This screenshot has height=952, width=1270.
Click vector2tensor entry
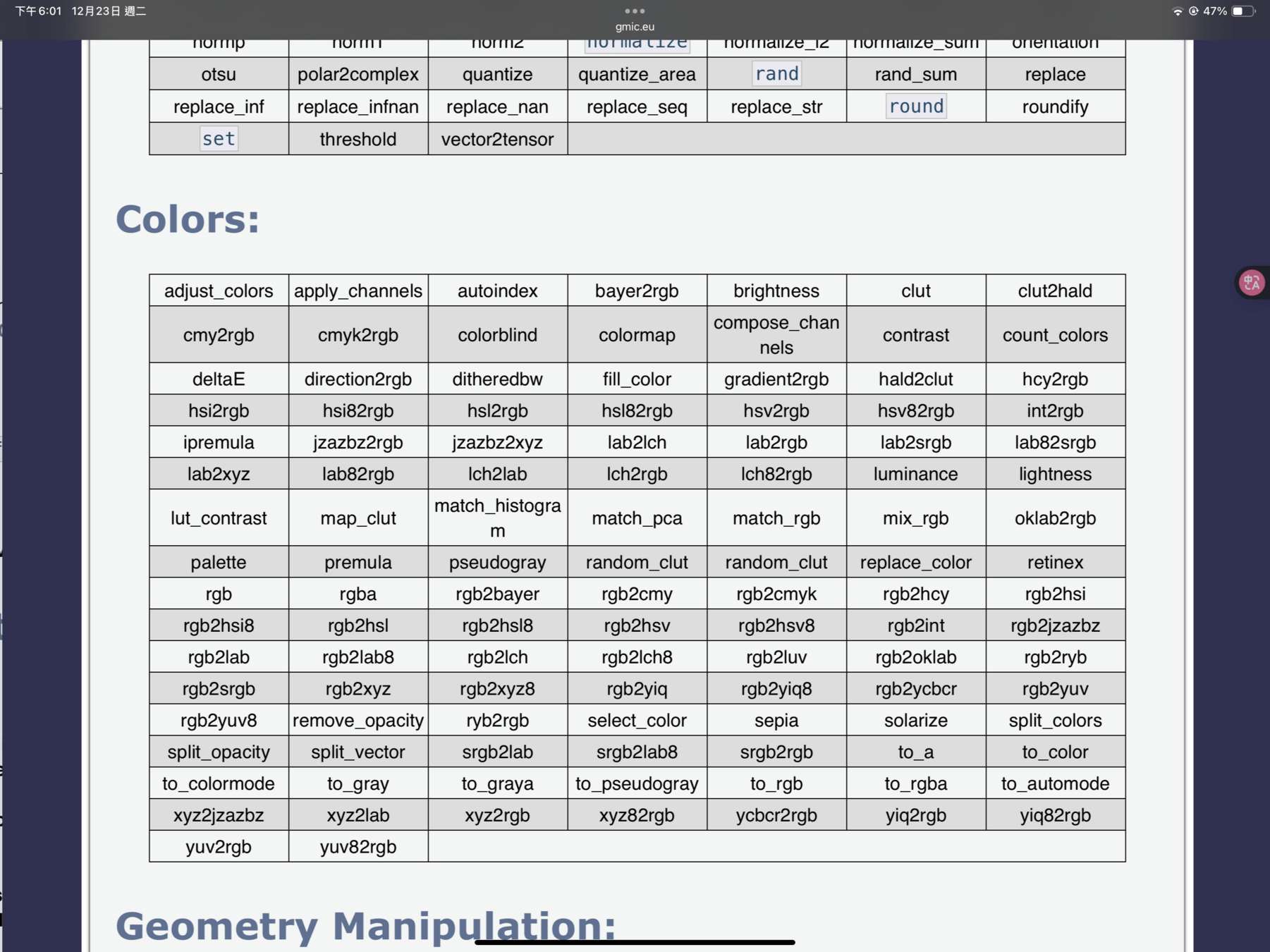click(x=498, y=139)
